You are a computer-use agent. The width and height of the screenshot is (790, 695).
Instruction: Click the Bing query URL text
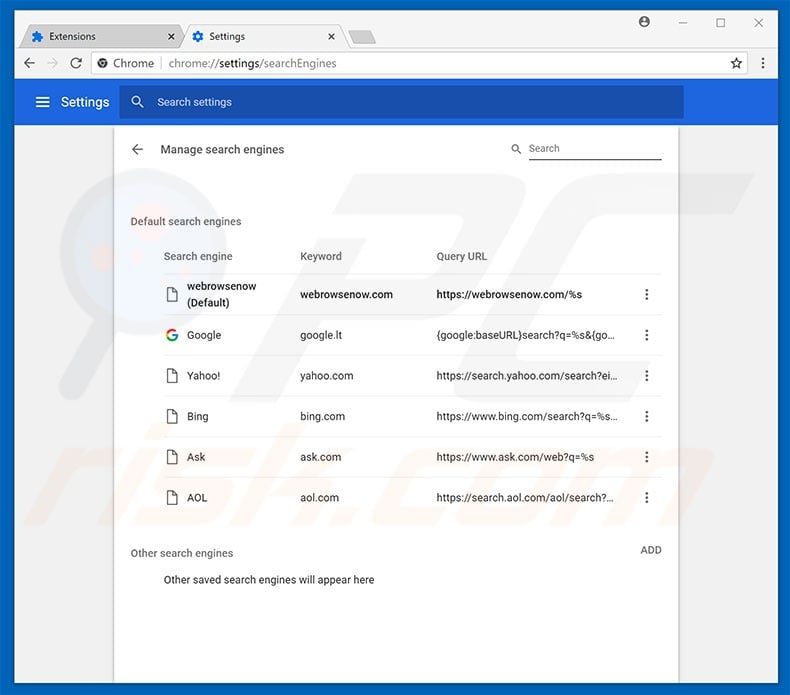[526, 416]
